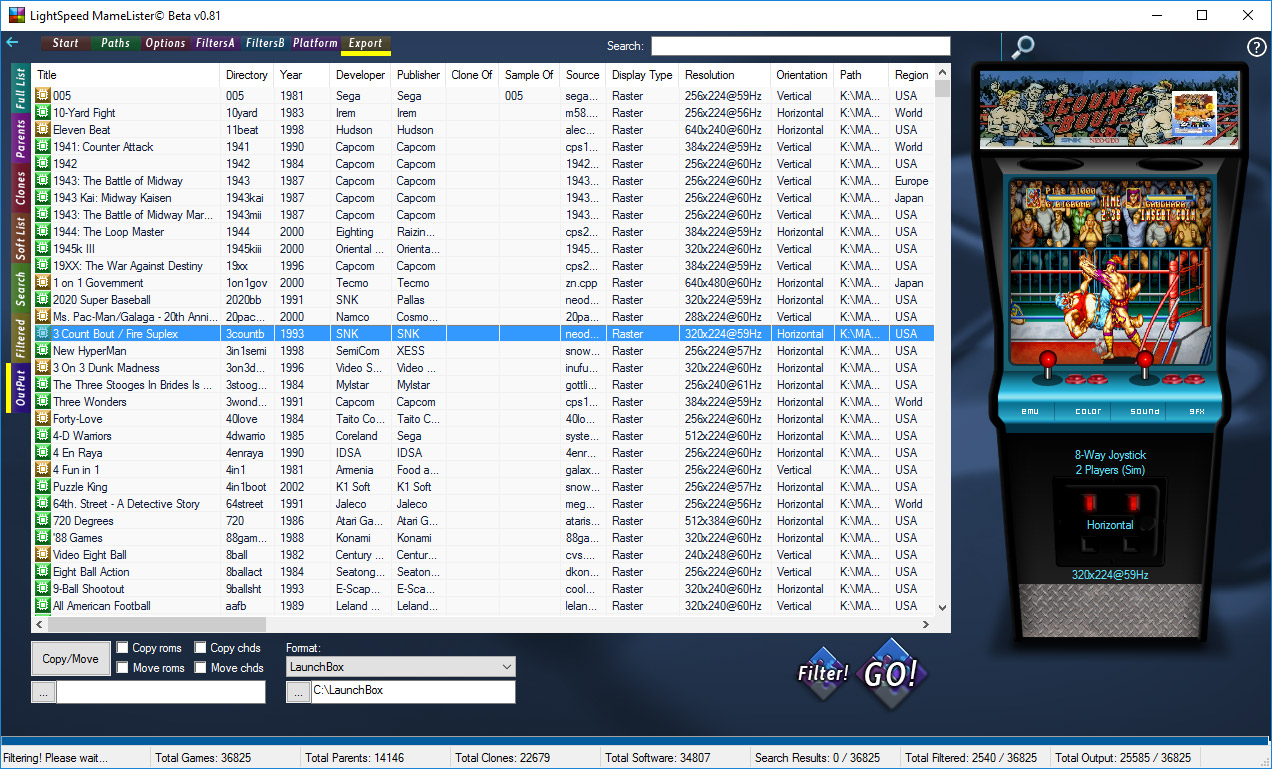Switch to the Parents side tab
The height and width of the screenshot is (769, 1272).
coord(19,139)
